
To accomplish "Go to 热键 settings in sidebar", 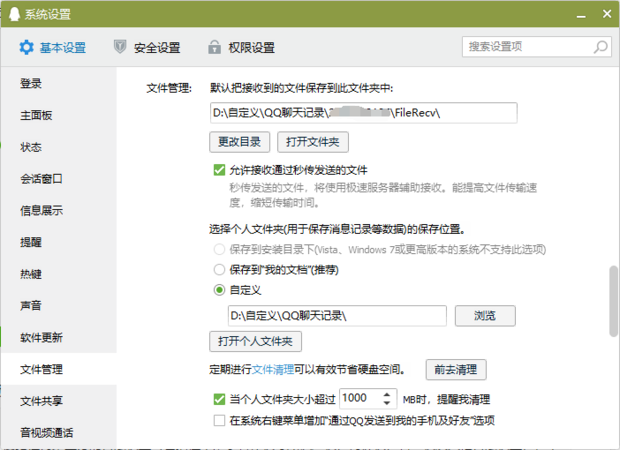I will pyautogui.click(x=31, y=274).
